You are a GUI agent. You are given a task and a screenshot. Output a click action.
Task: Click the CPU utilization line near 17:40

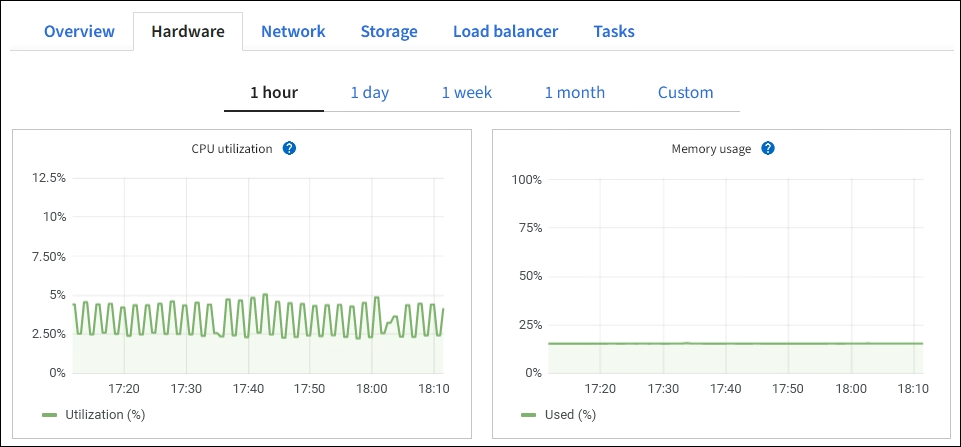click(x=247, y=318)
